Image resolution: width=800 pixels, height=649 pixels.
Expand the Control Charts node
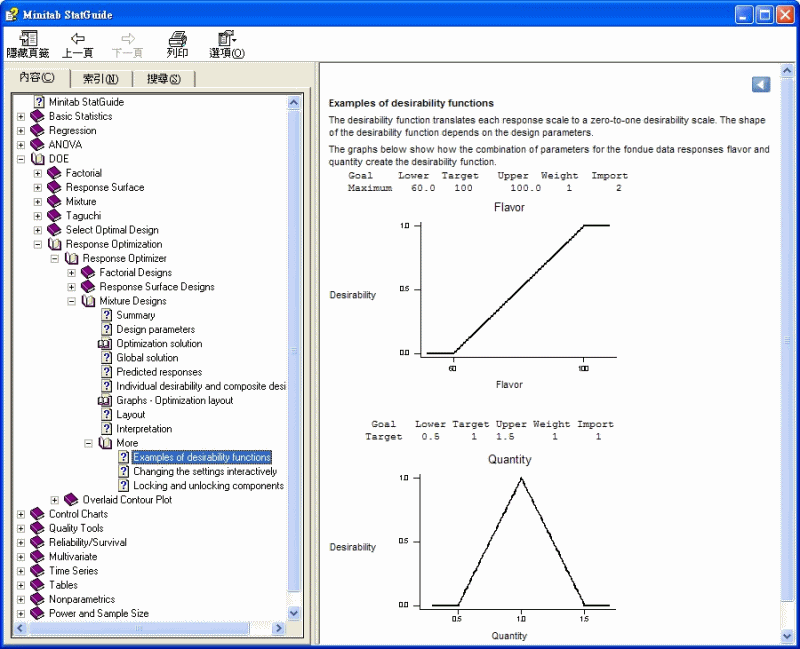tap(21, 514)
